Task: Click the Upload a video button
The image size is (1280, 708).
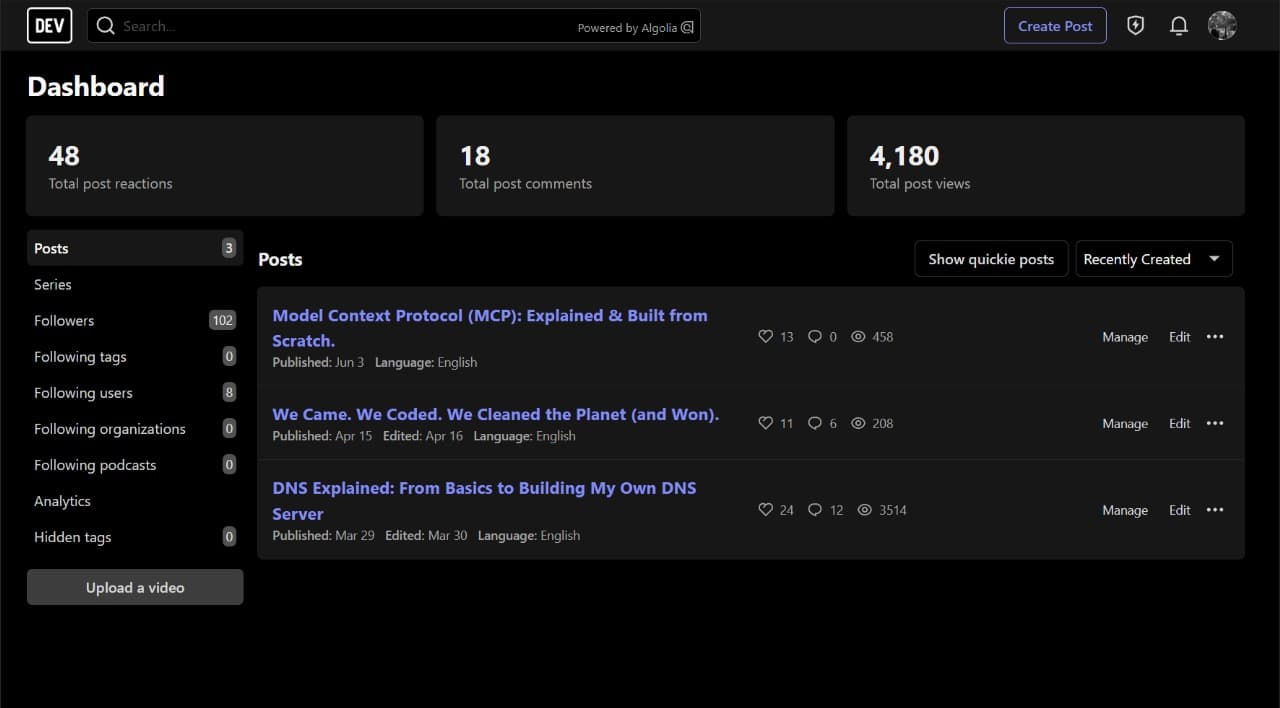Action: tap(135, 588)
